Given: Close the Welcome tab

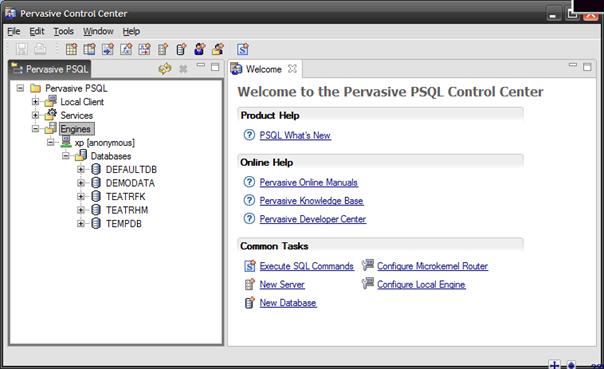Looking at the screenshot, I should tap(292, 69).
